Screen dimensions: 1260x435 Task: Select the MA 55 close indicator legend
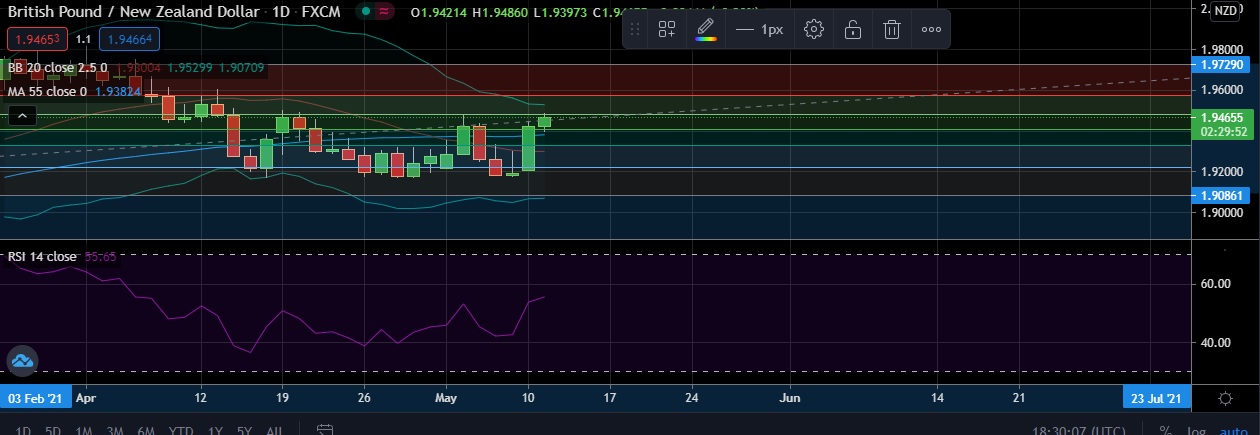(x=48, y=91)
